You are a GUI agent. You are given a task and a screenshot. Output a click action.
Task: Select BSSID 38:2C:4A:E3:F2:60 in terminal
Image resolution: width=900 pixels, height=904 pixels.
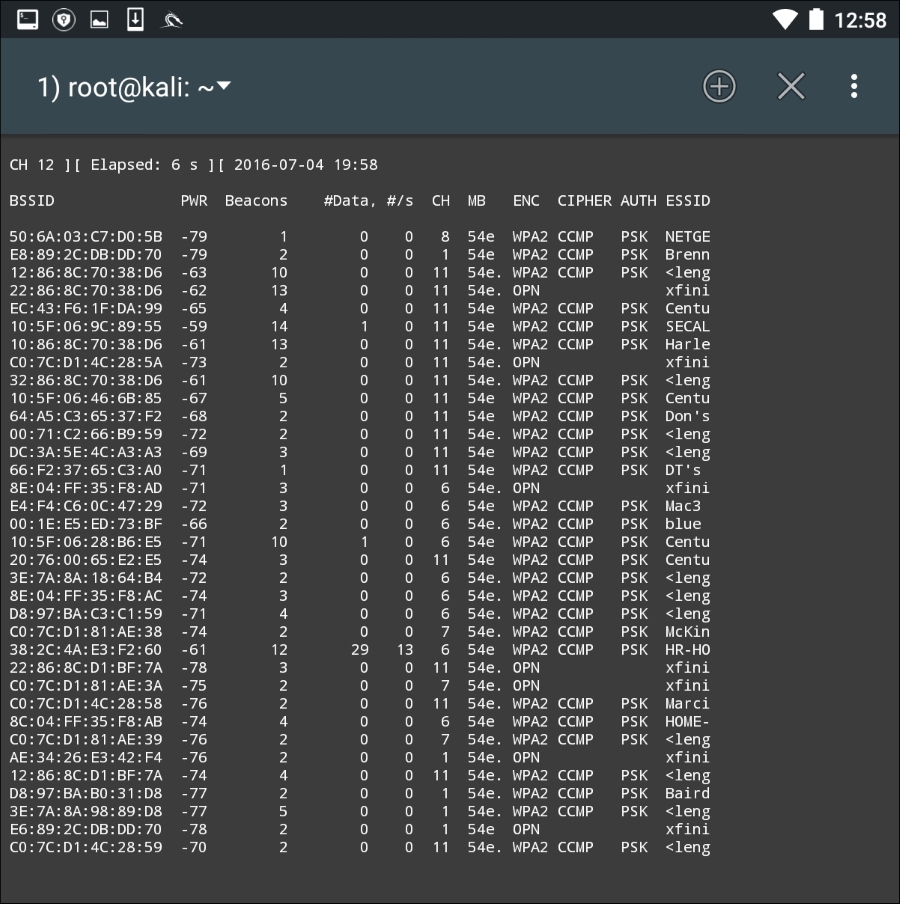[86, 650]
